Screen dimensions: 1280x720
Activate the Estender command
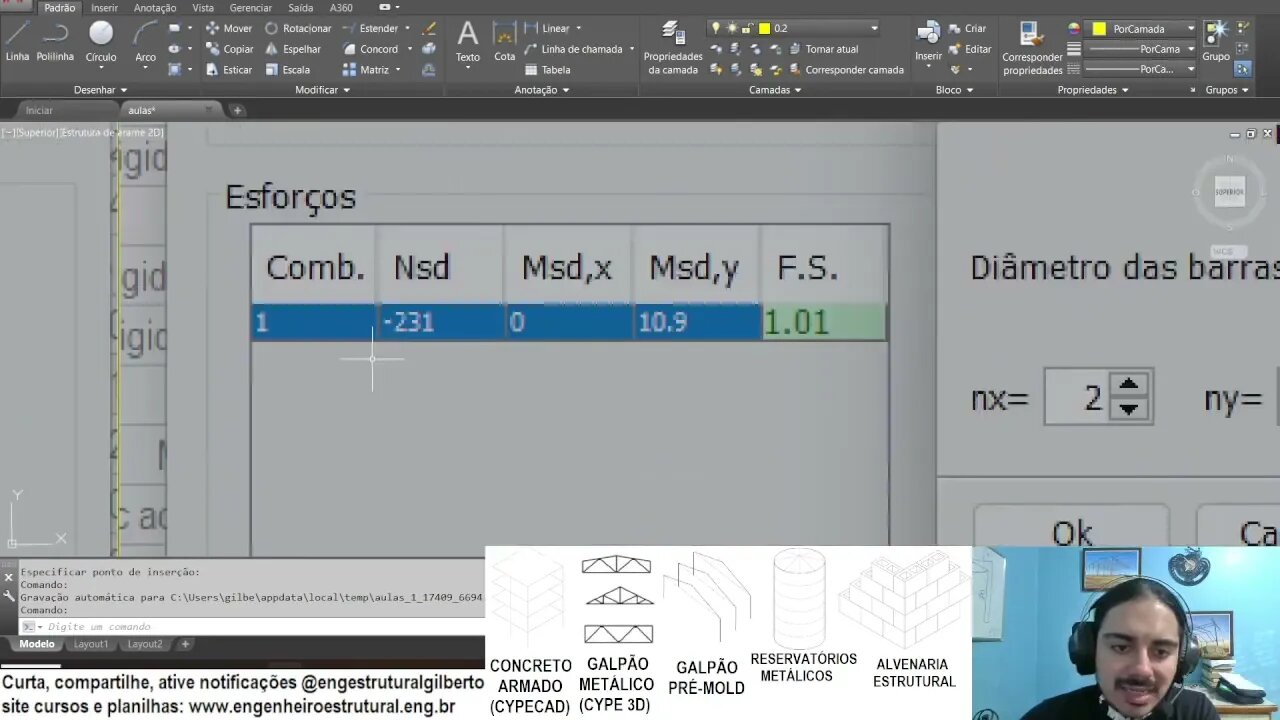coord(370,28)
